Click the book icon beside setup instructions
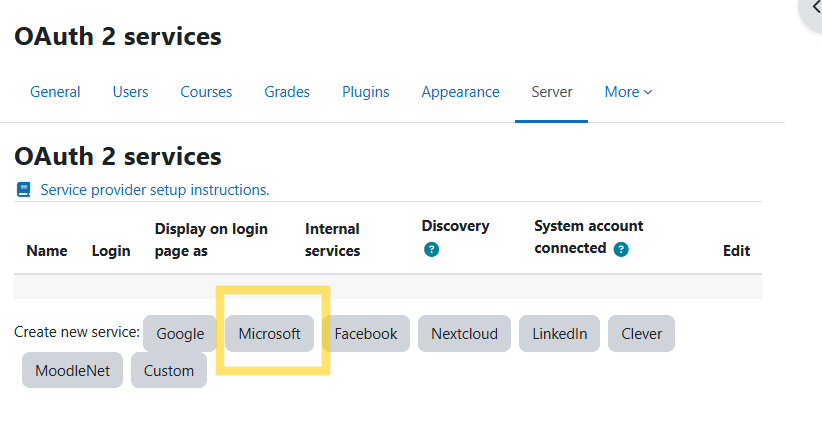This screenshot has height=437, width=822. (x=24, y=189)
